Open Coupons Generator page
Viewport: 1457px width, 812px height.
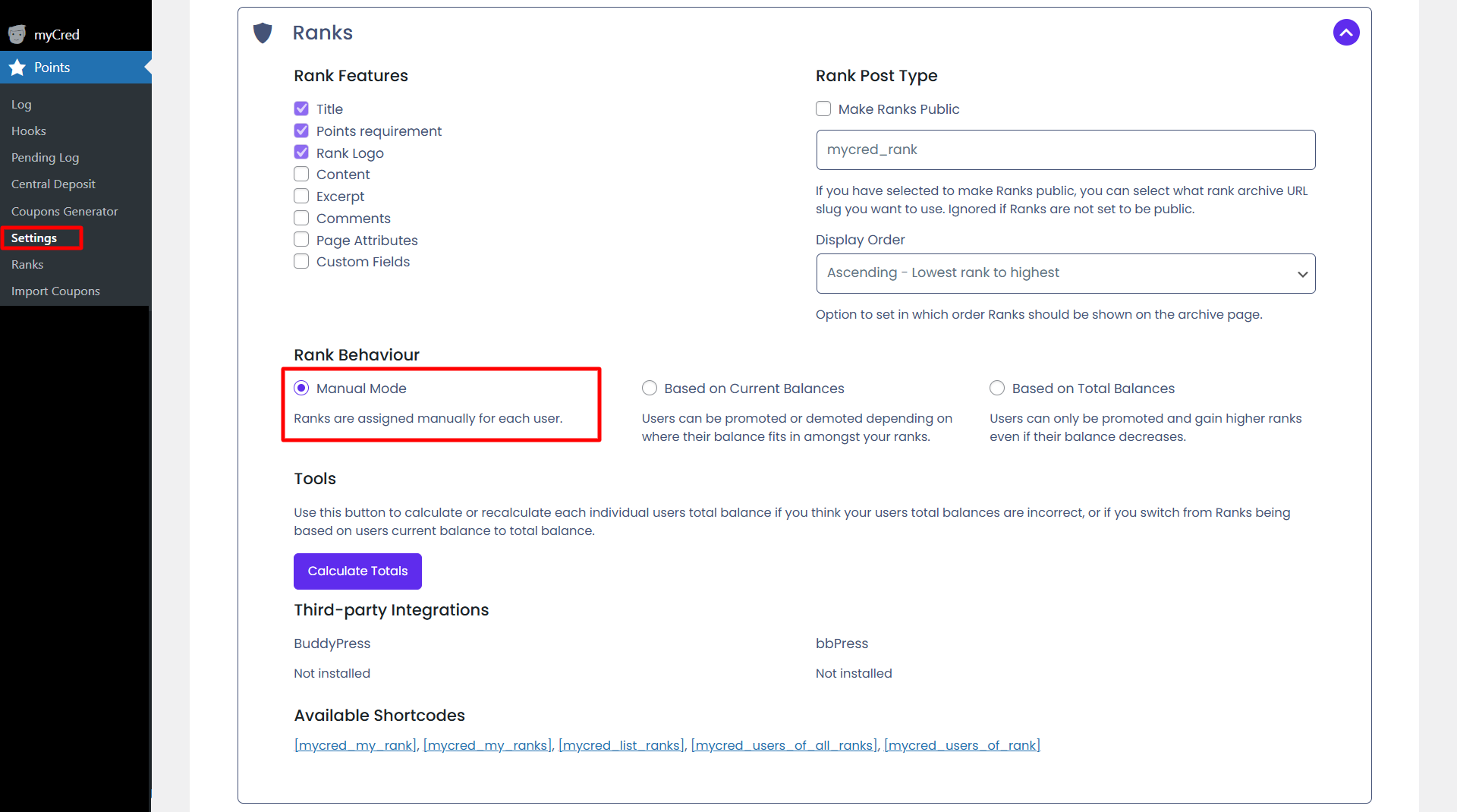(65, 212)
